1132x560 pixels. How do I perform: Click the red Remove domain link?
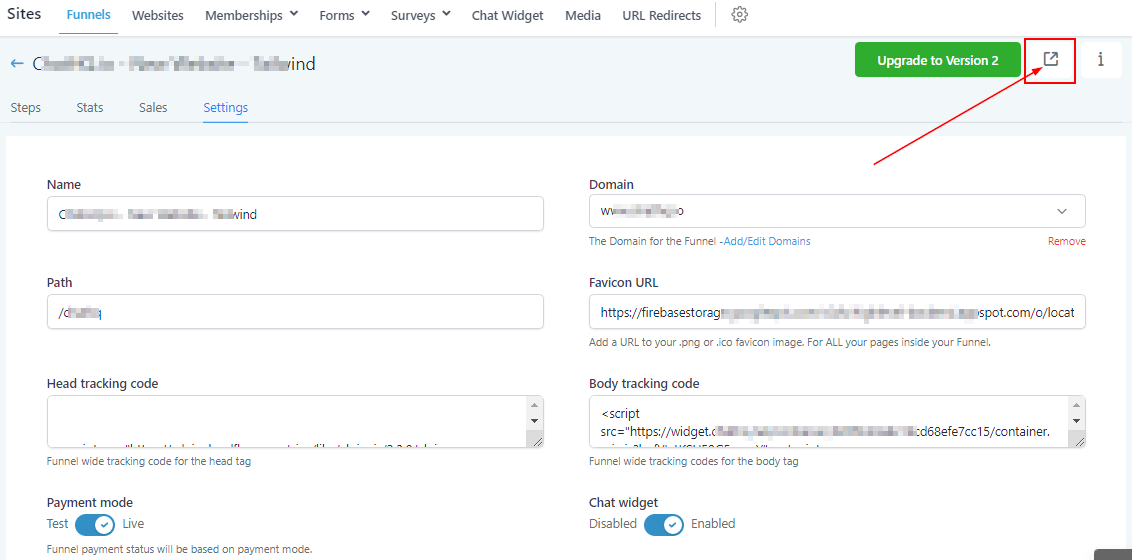tap(1066, 241)
